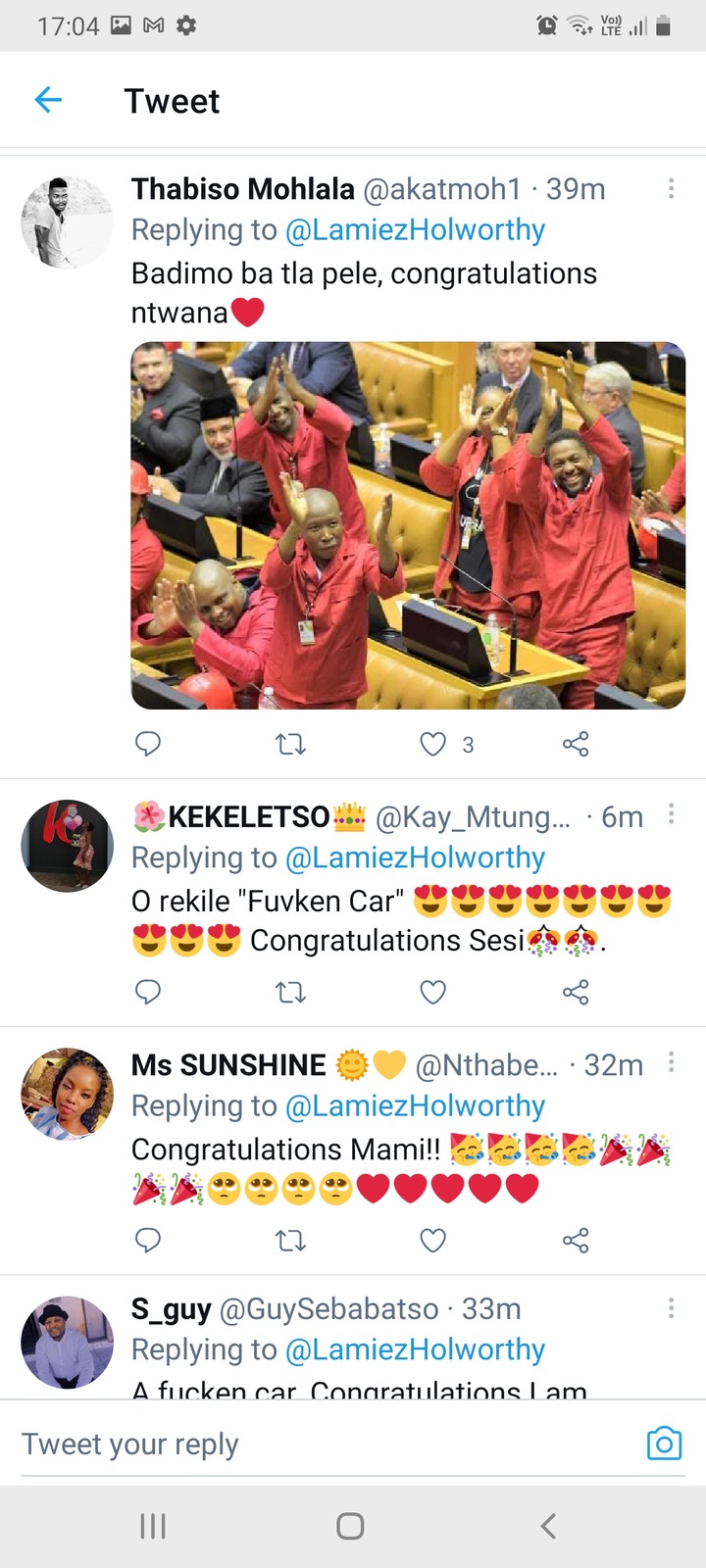Like Ms SUNSHINE's congratulations reply
The height and width of the screenshot is (1568, 706).
coord(433,1241)
